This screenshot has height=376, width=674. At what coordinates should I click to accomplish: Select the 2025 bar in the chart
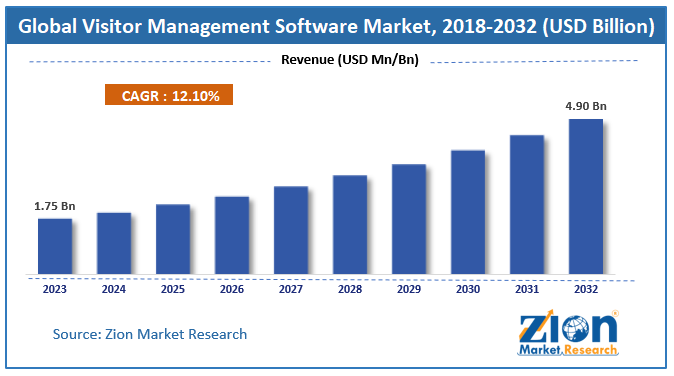pos(173,239)
